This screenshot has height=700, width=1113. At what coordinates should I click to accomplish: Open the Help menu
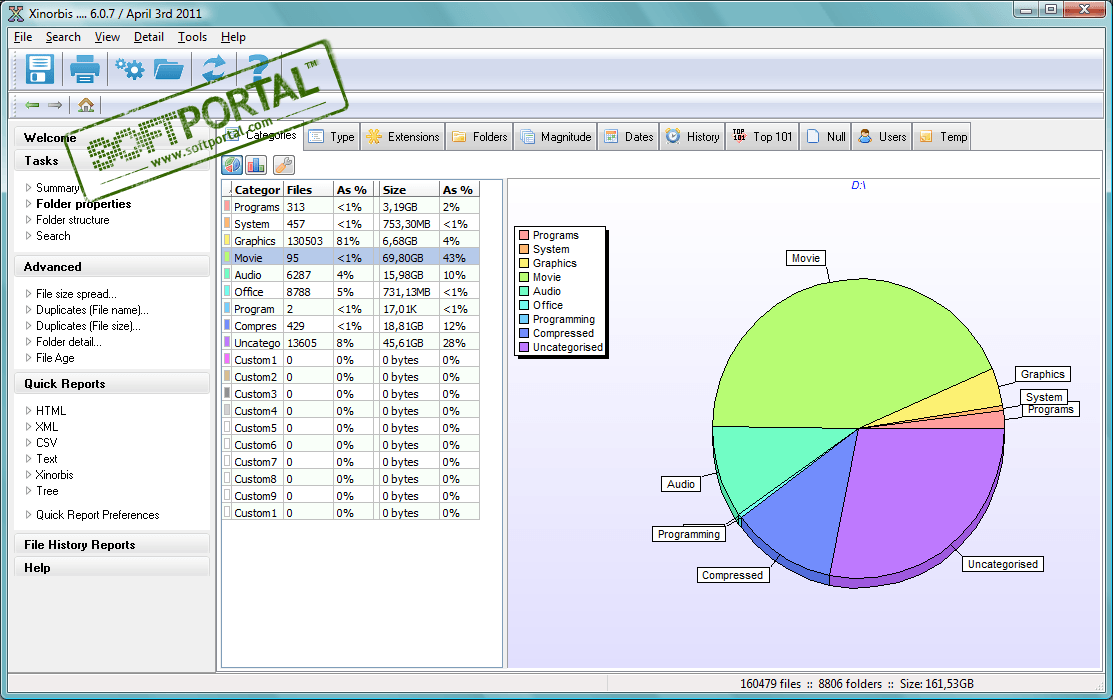tap(233, 37)
